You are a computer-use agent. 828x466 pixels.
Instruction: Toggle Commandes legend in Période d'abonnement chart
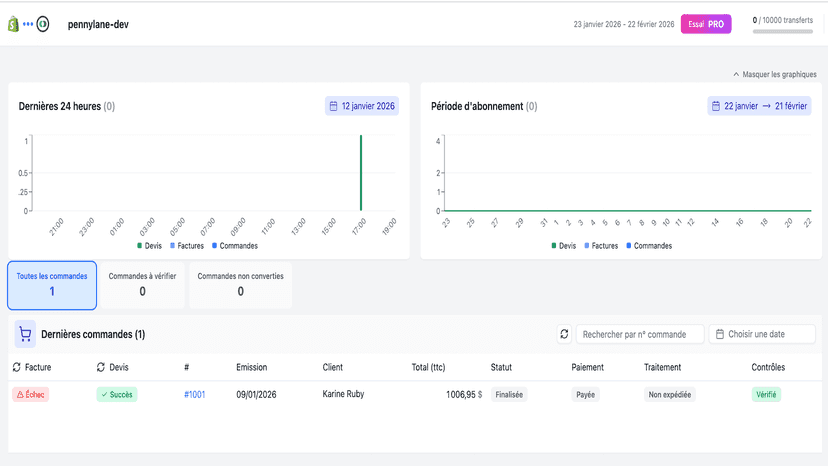(649, 246)
